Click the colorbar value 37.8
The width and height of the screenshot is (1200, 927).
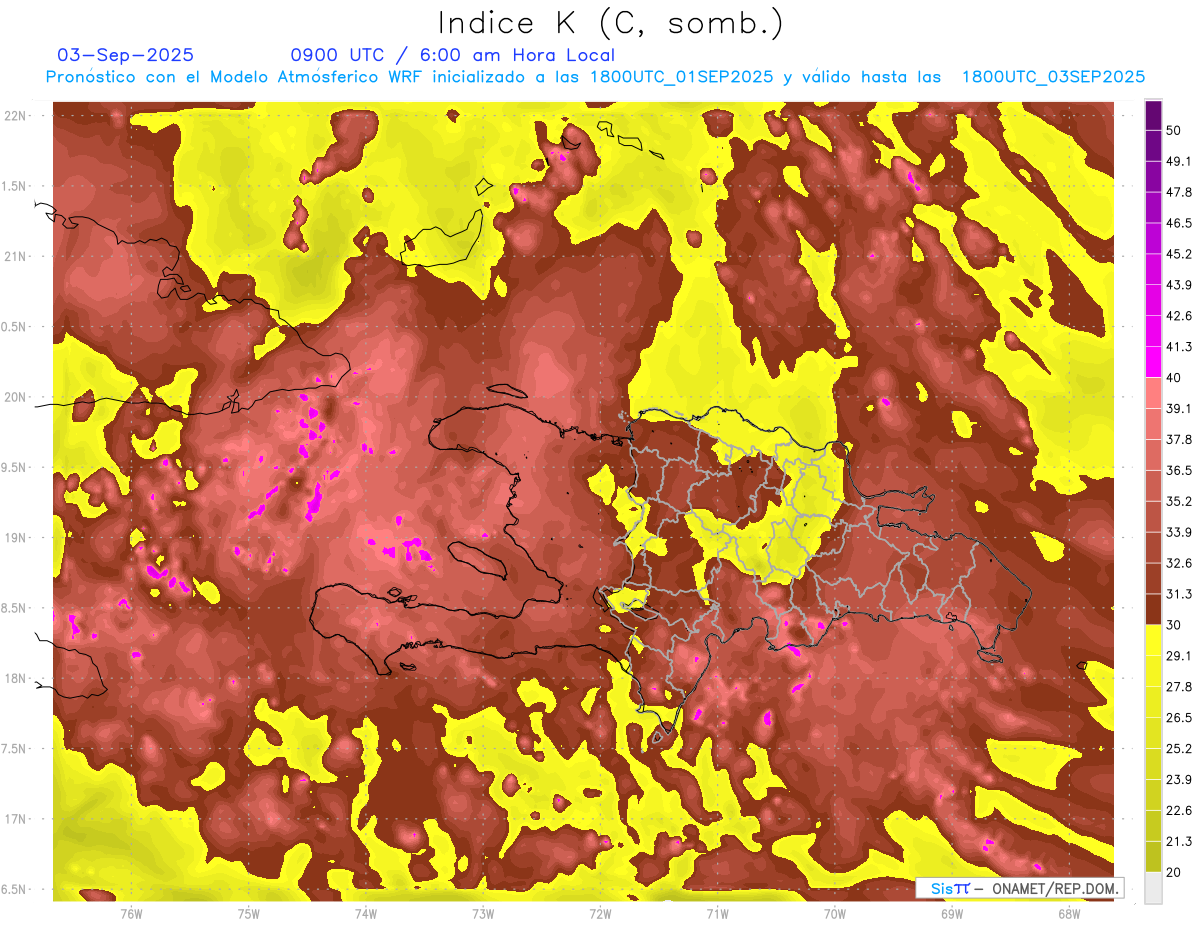pyautogui.click(x=1178, y=441)
